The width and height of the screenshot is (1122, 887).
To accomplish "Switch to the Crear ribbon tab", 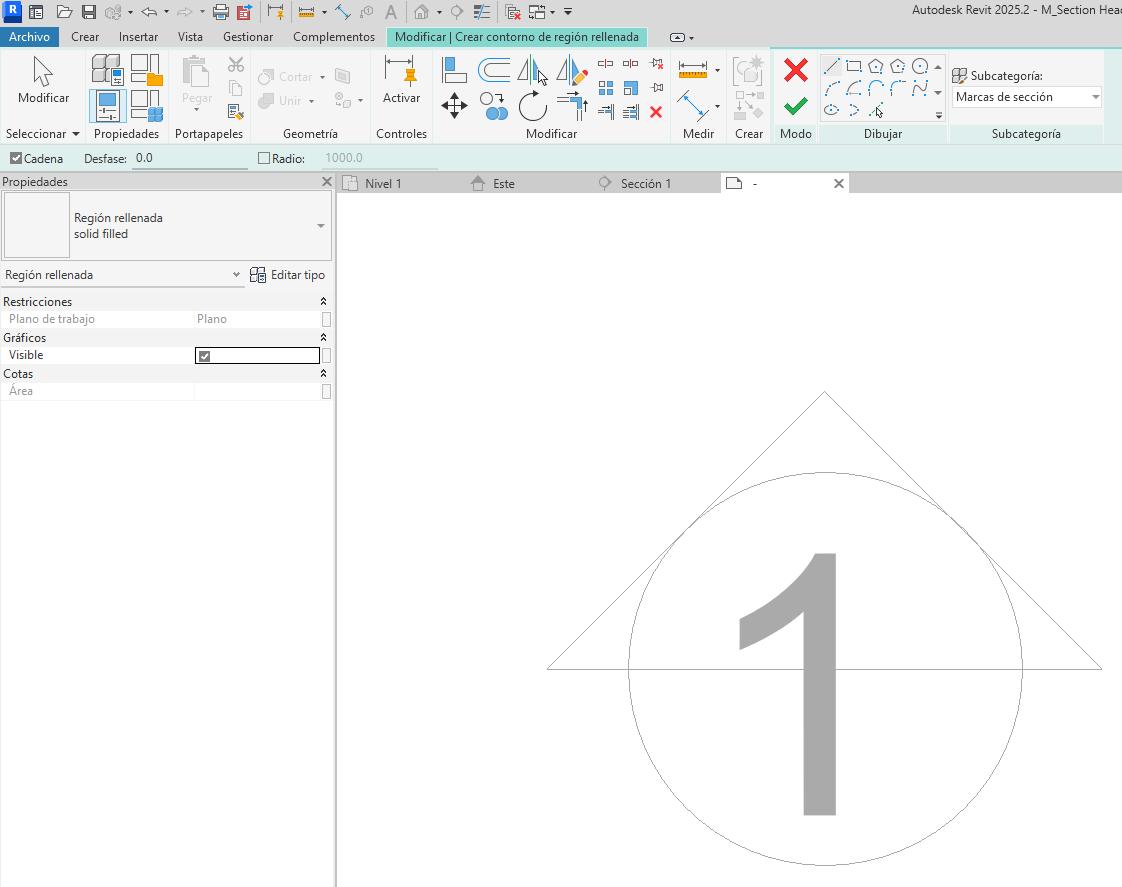I will [x=85, y=36].
